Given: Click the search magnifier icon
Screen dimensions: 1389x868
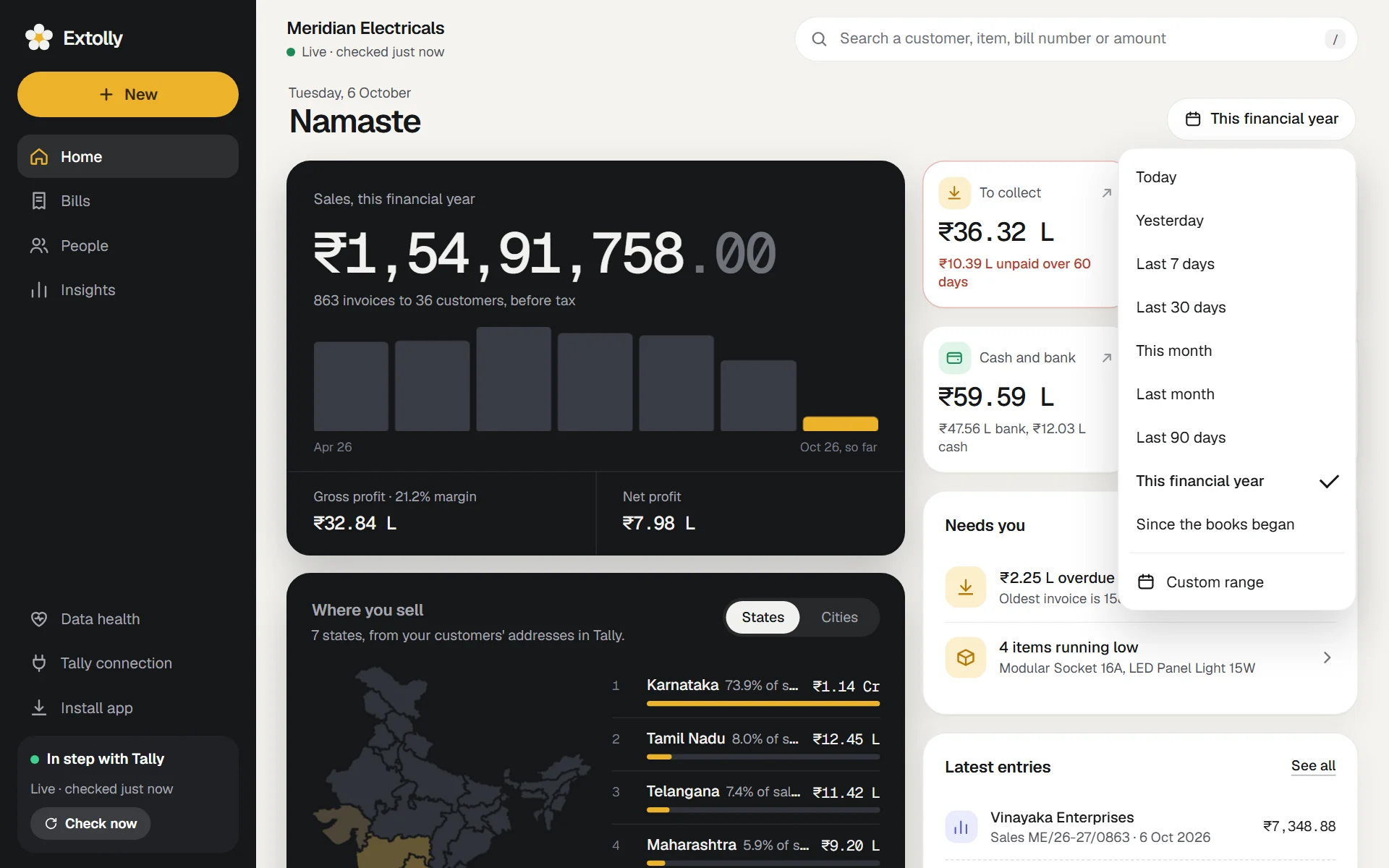Looking at the screenshot, I should pyautogui.click(x=819, y=39).
